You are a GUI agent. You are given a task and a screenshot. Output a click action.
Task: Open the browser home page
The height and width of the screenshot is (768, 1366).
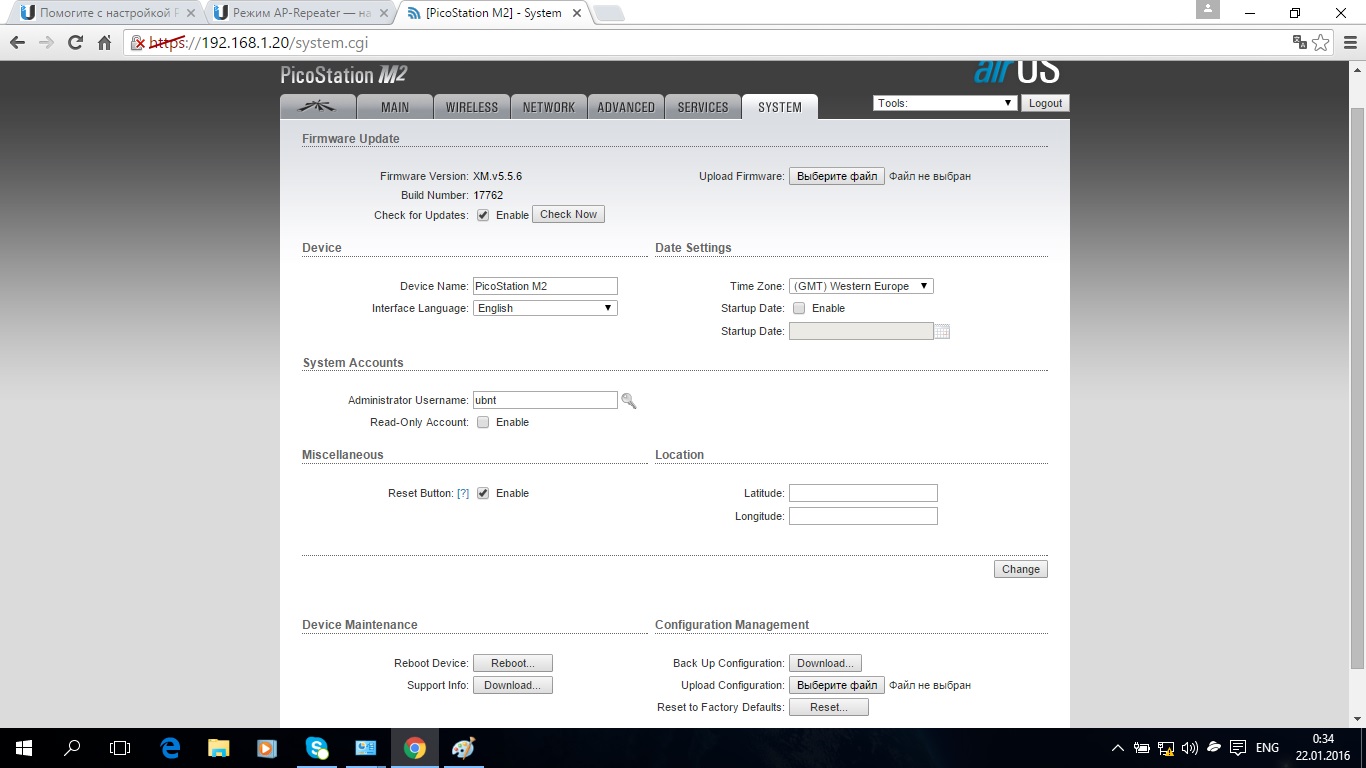point(104,43)
